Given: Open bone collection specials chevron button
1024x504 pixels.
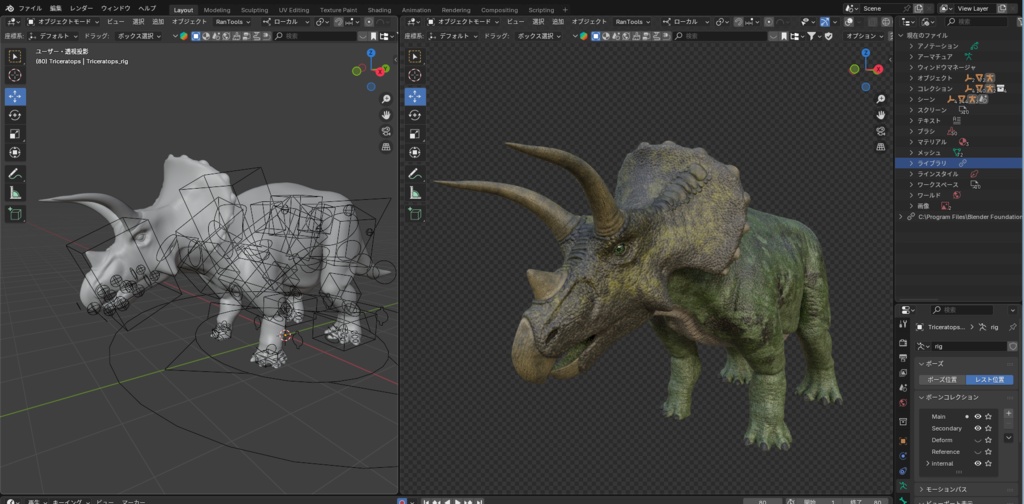Looking at the screenshot, I should click(1008, 437).
